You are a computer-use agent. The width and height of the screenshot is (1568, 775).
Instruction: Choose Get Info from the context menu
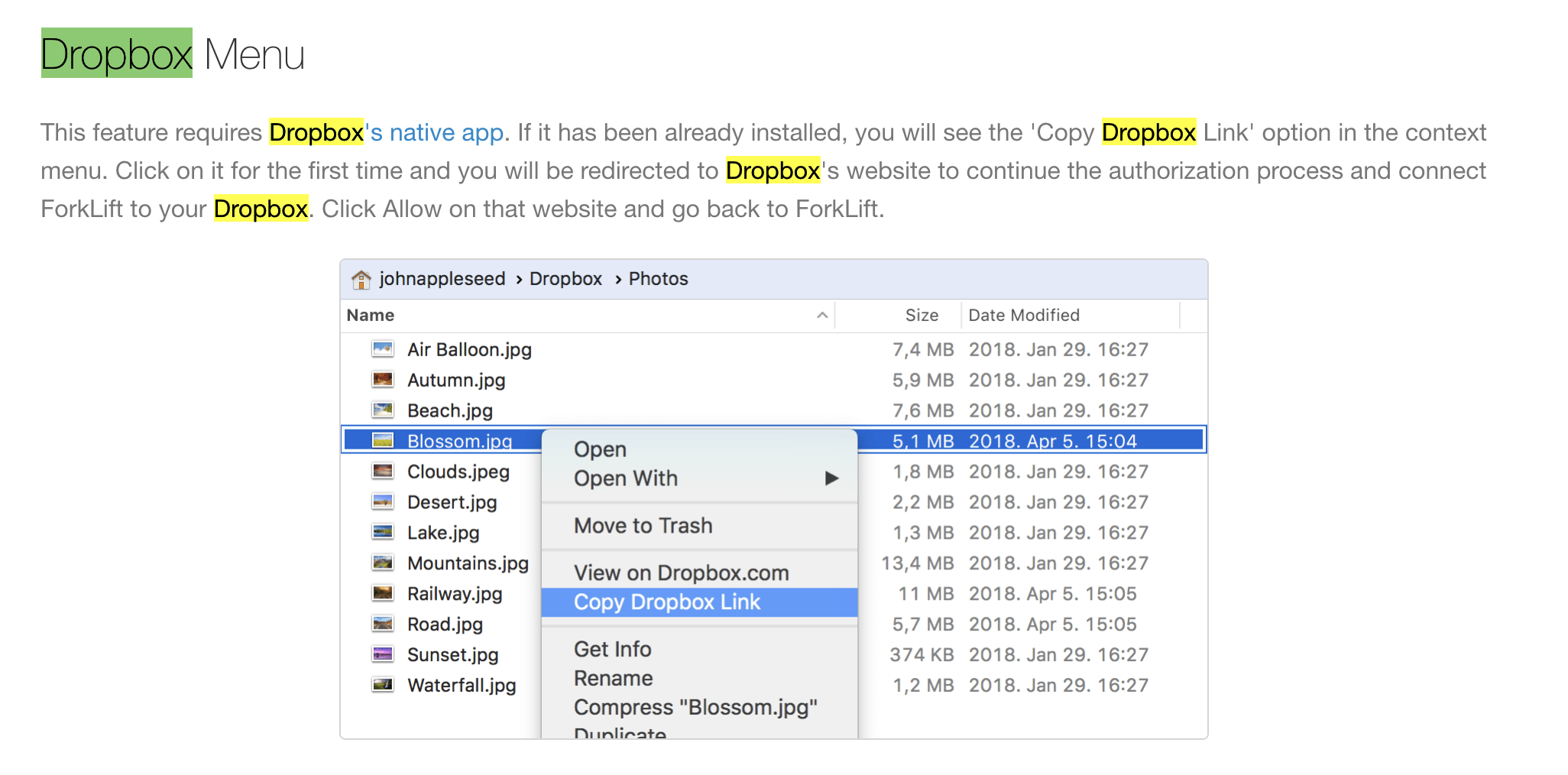pos(613,650)
